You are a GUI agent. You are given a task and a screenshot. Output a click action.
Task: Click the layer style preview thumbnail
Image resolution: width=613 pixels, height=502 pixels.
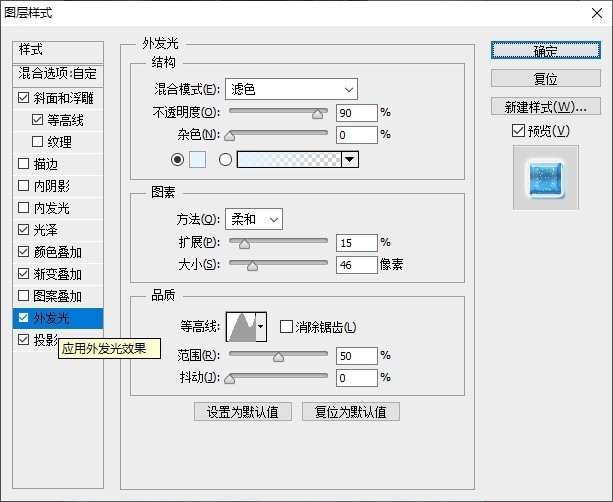[x=545, y=177]
